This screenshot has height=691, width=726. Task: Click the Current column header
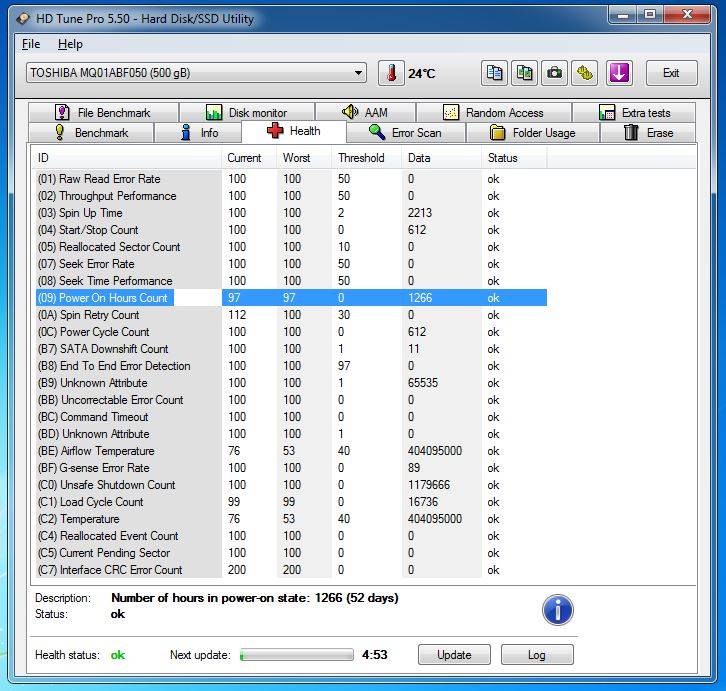click(x=249, y=158)
